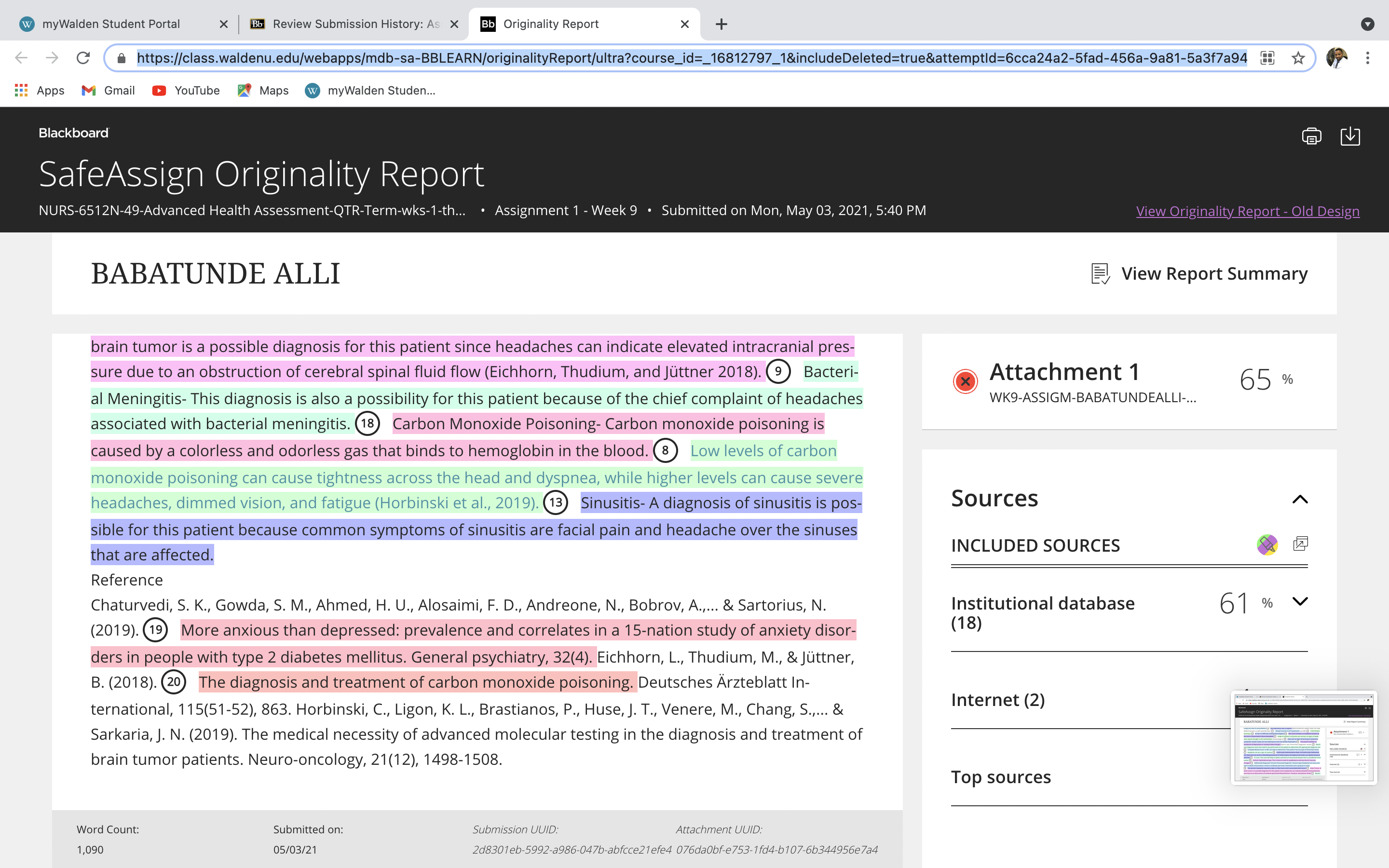Print the originality report using printer icon
This screenshot has height=868, width=1389.
click(x=1311, y=136)
